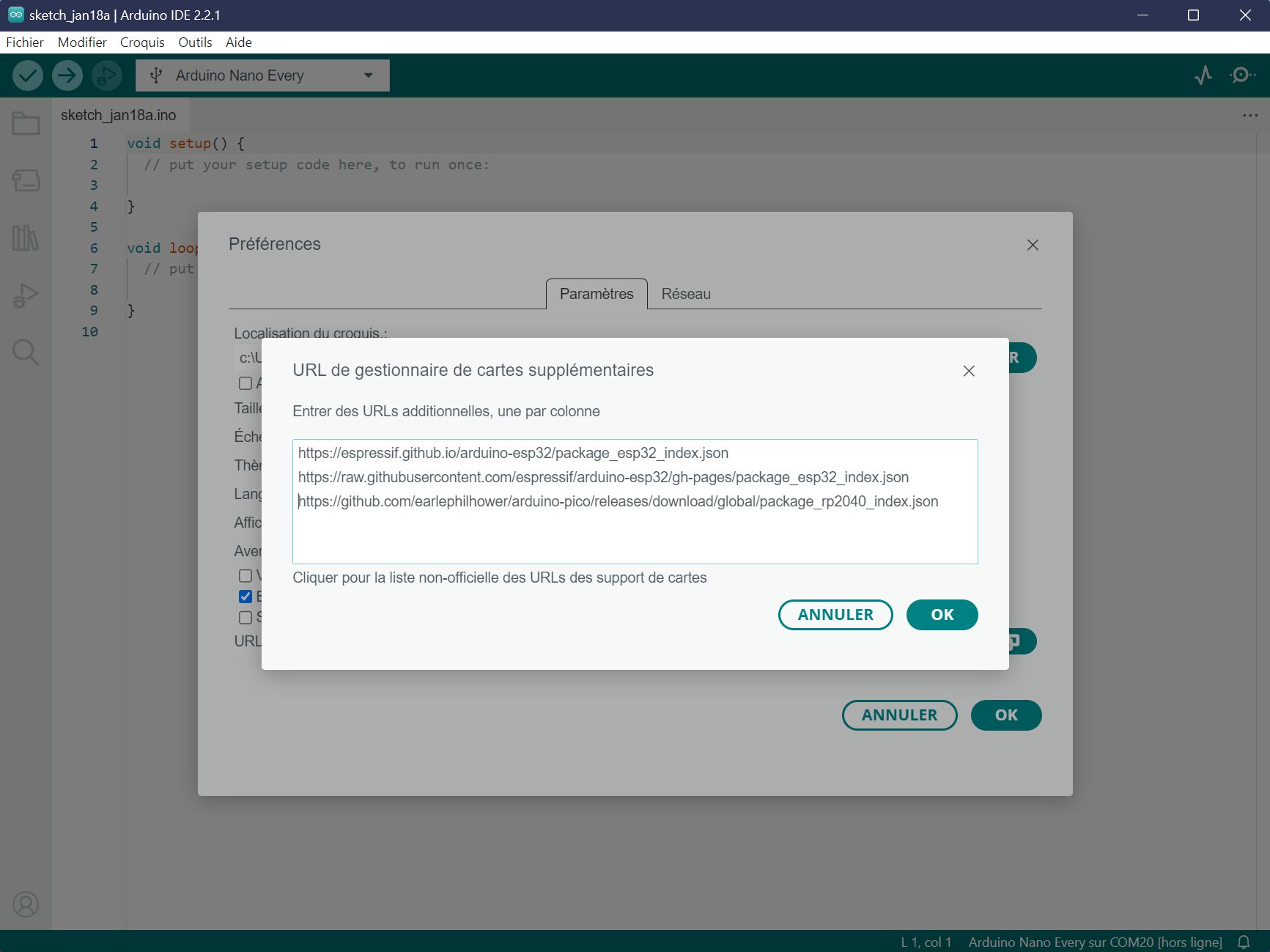This screenshot has height=952, width=1270.
Task: Click the raw.githubusercontent.com esp32 URL line
Action: (x=603, y=477)
